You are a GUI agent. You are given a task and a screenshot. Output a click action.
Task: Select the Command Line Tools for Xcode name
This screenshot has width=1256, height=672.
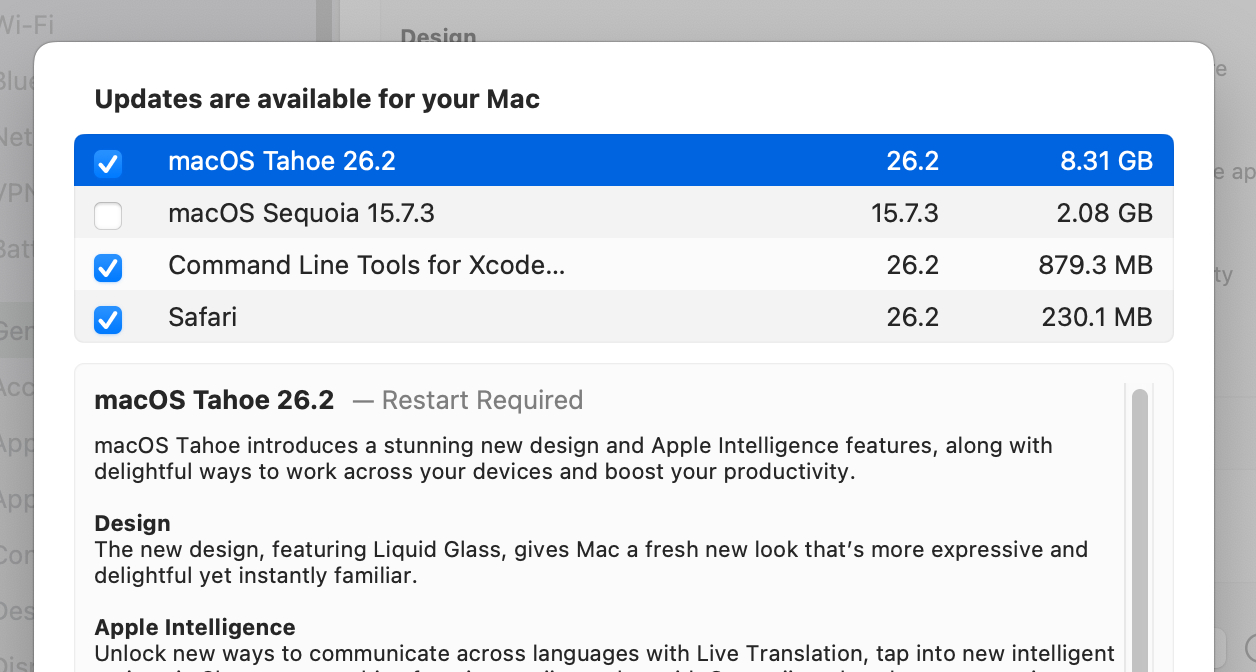[x=366, y=265]
